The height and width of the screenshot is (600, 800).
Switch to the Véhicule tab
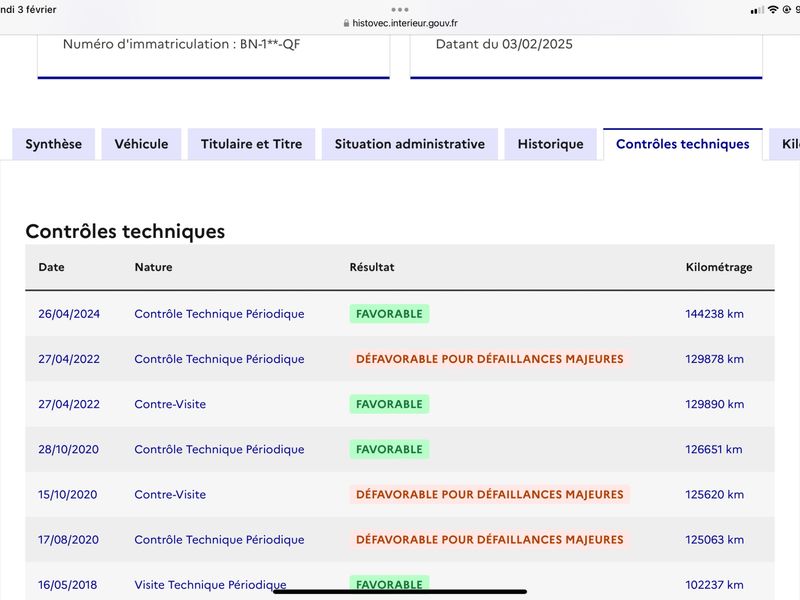click(141, 144)
